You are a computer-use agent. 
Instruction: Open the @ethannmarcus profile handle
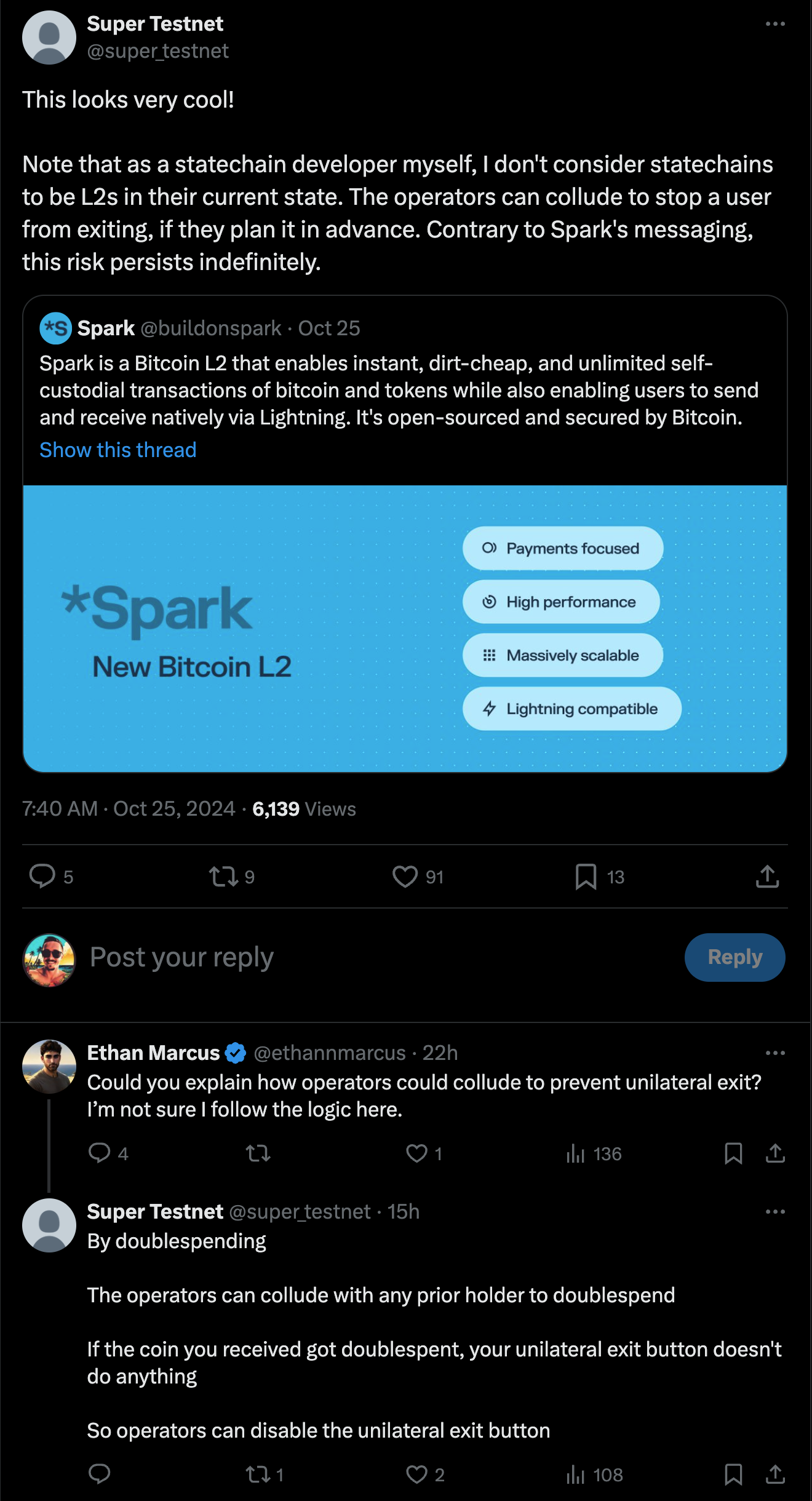pos(330,1053)
